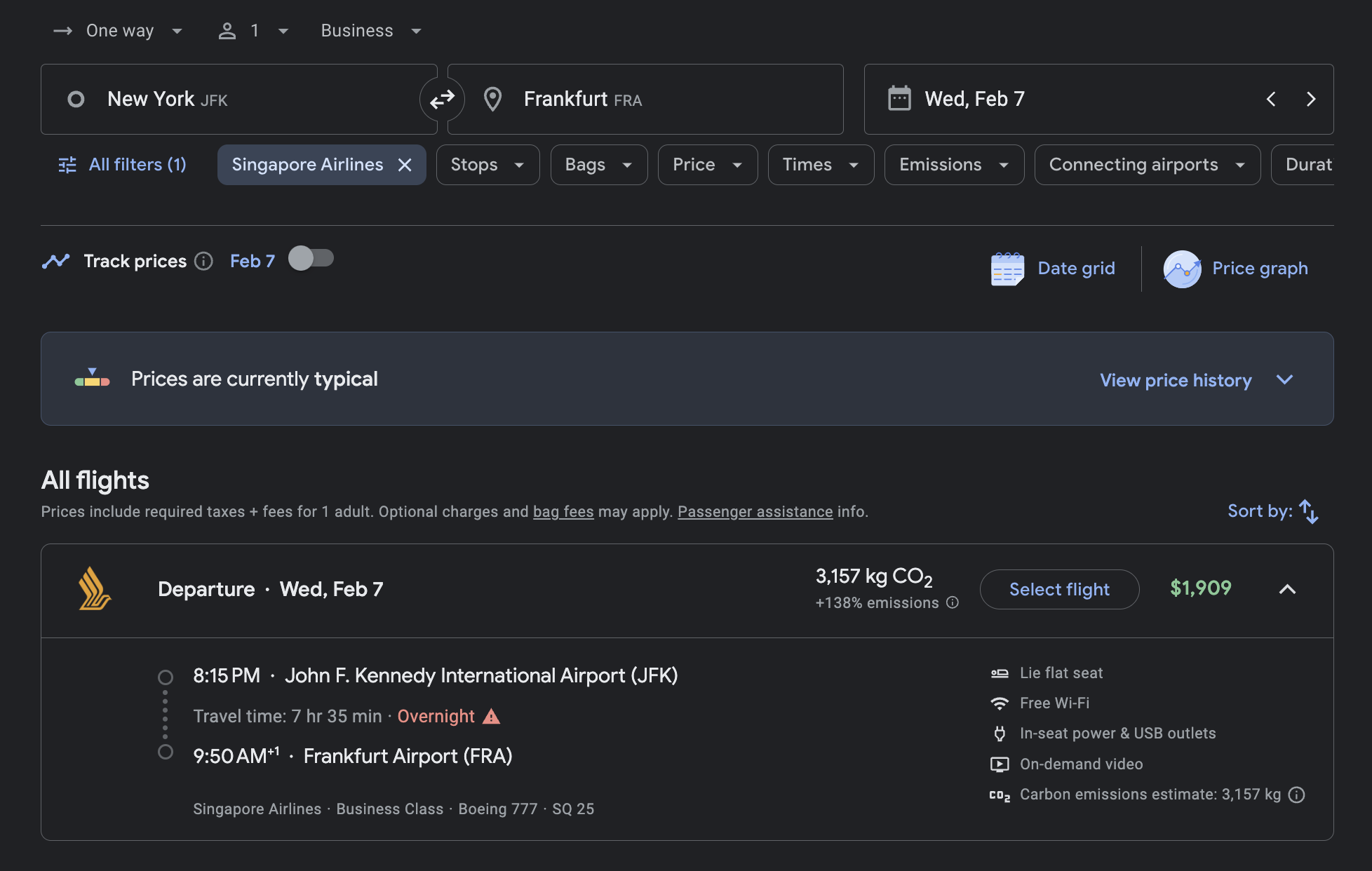Open Bags filter dropdown

(599, 165)
